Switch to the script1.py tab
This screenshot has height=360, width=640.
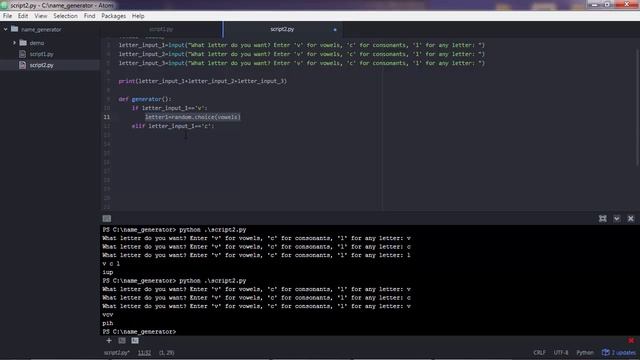[161, 29]
